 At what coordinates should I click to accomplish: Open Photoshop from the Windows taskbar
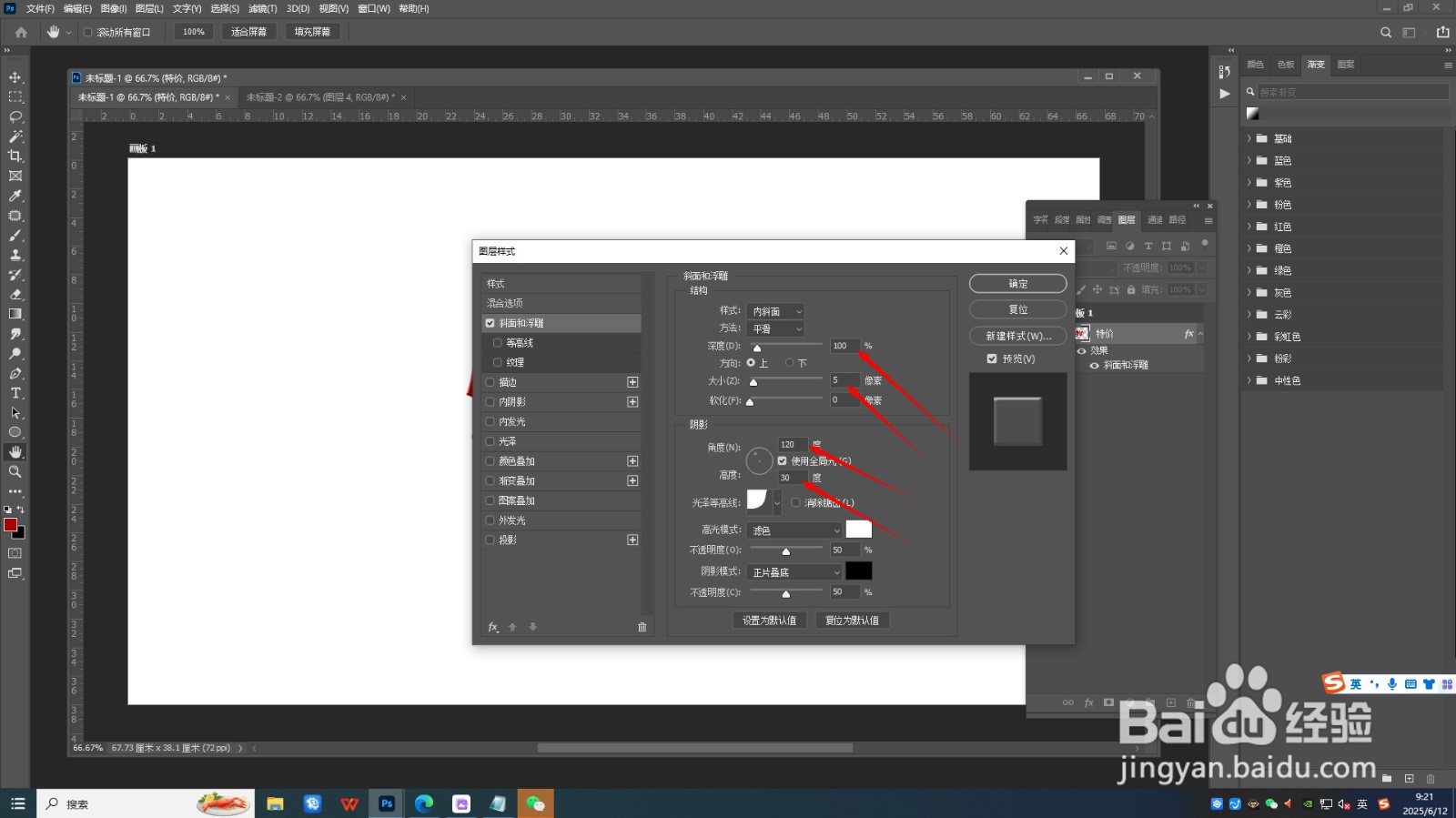pyautogui.click(x=387, y=803)
